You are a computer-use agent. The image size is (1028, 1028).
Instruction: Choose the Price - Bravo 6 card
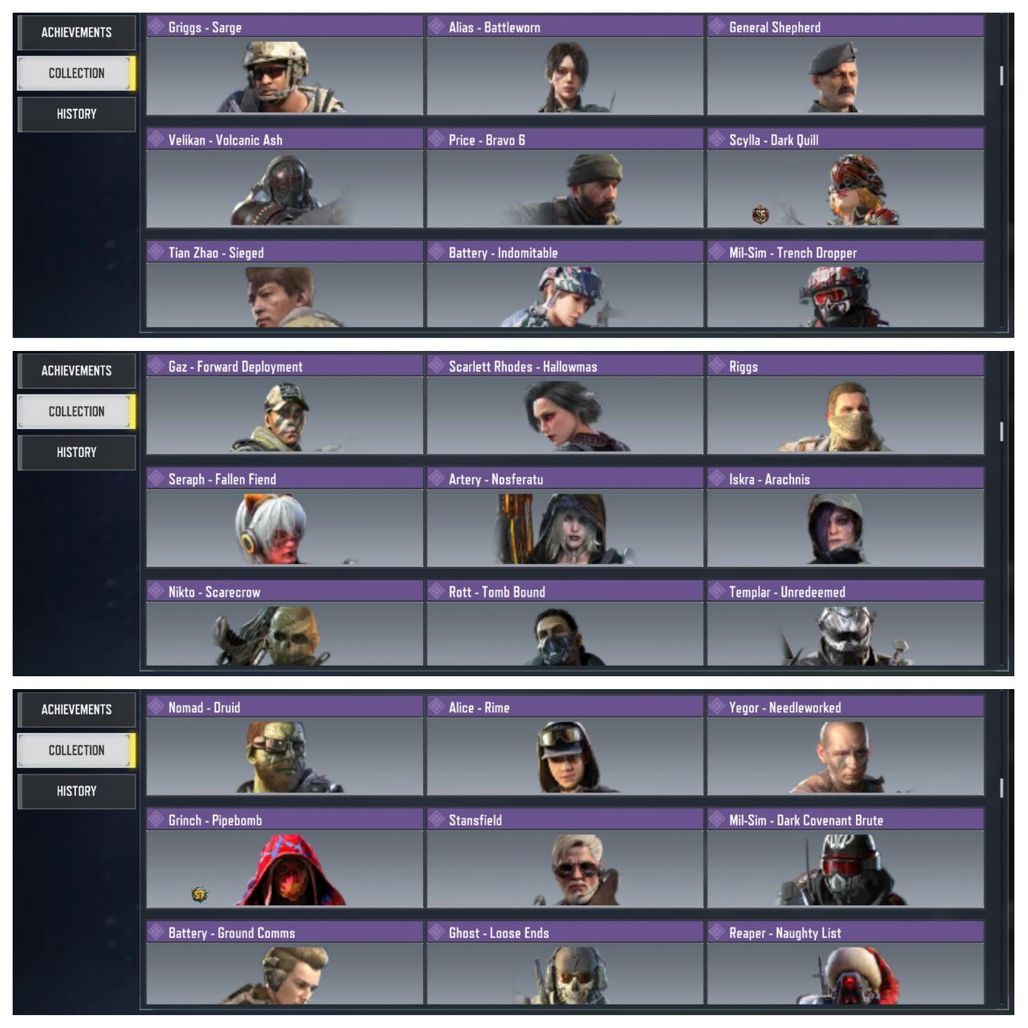pyautogui.click(x=565, y=178)
